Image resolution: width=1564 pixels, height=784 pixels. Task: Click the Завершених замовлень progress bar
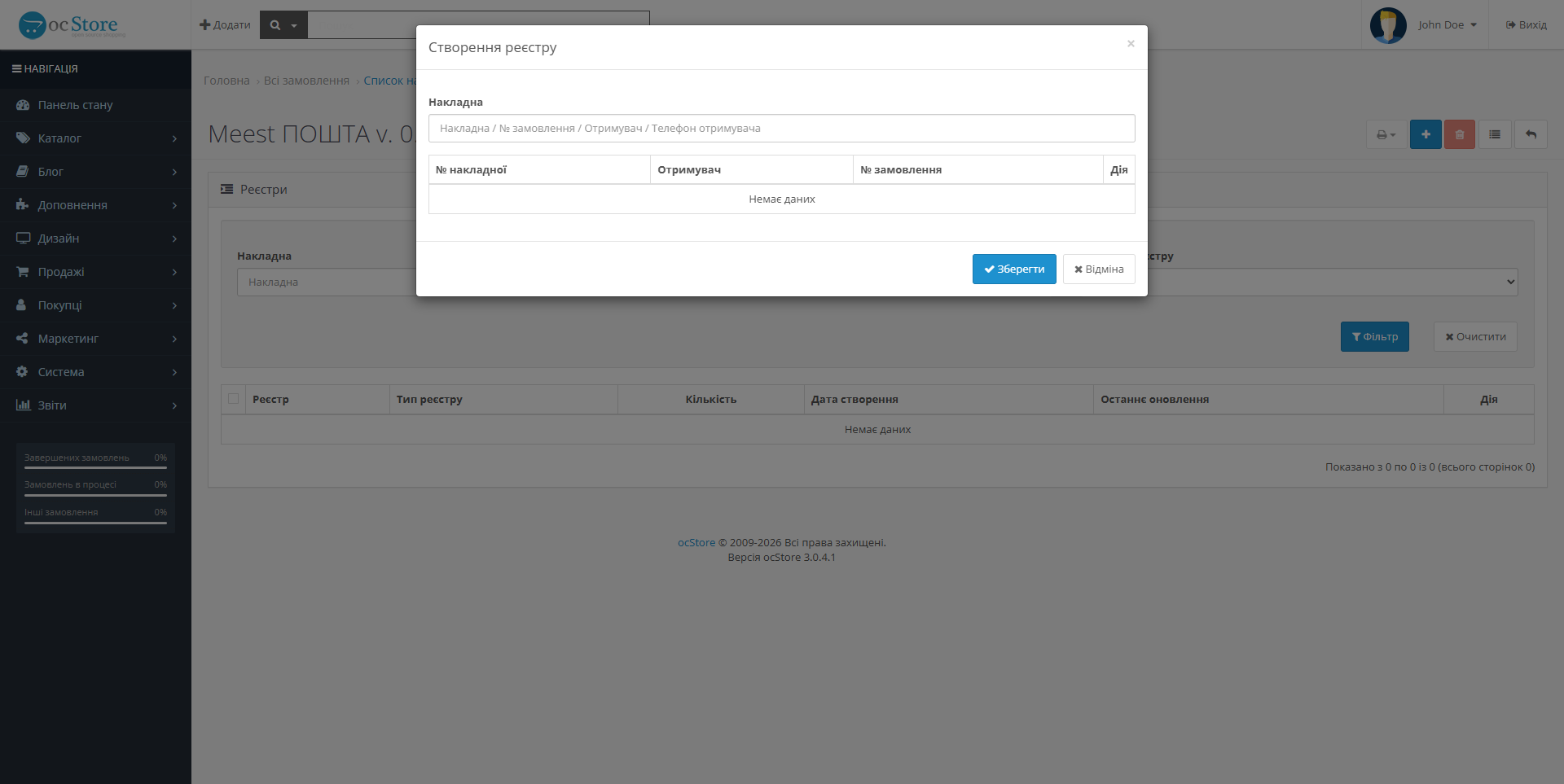pyautogui.click(x=95, y=468)
